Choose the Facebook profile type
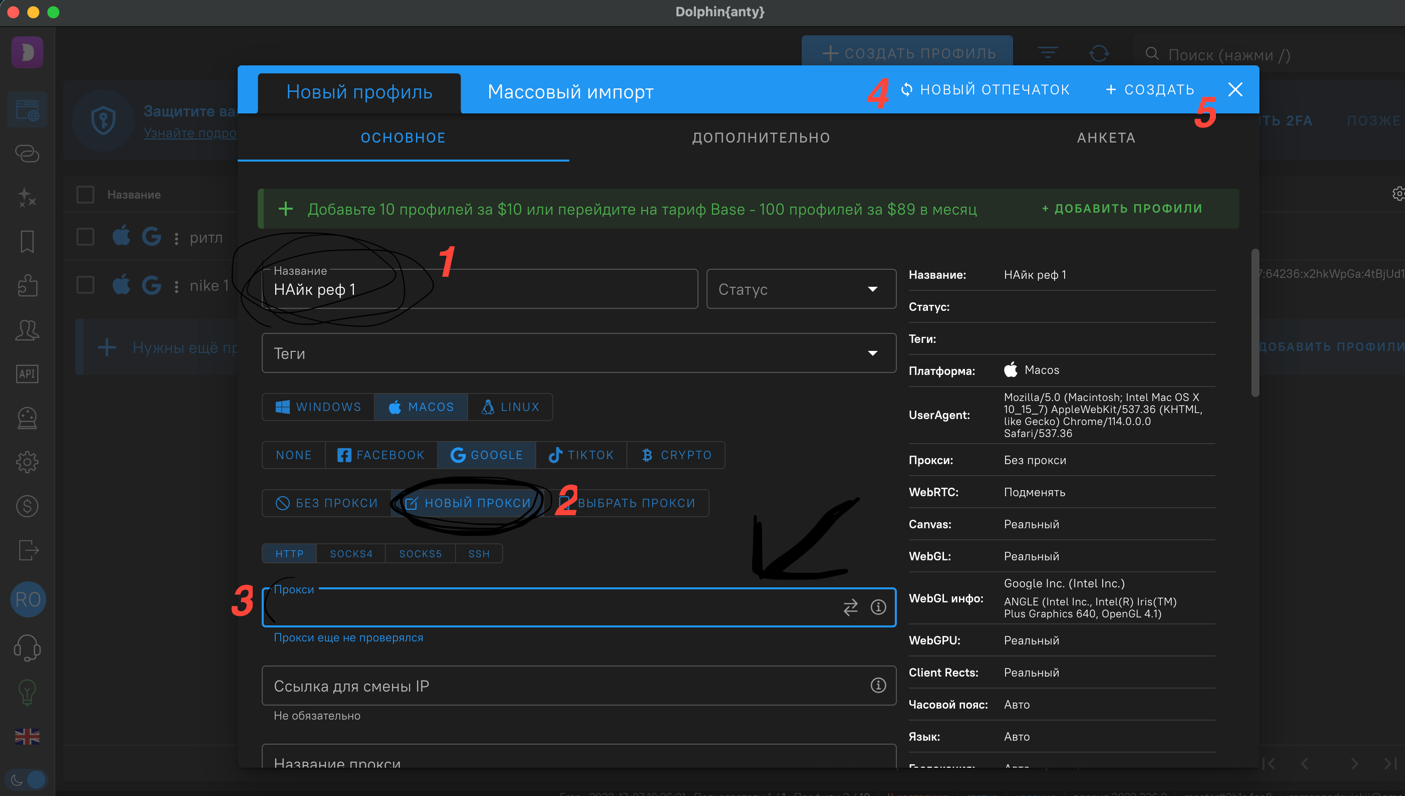Viewport: 1405px width, 796px height. [381, 455]
